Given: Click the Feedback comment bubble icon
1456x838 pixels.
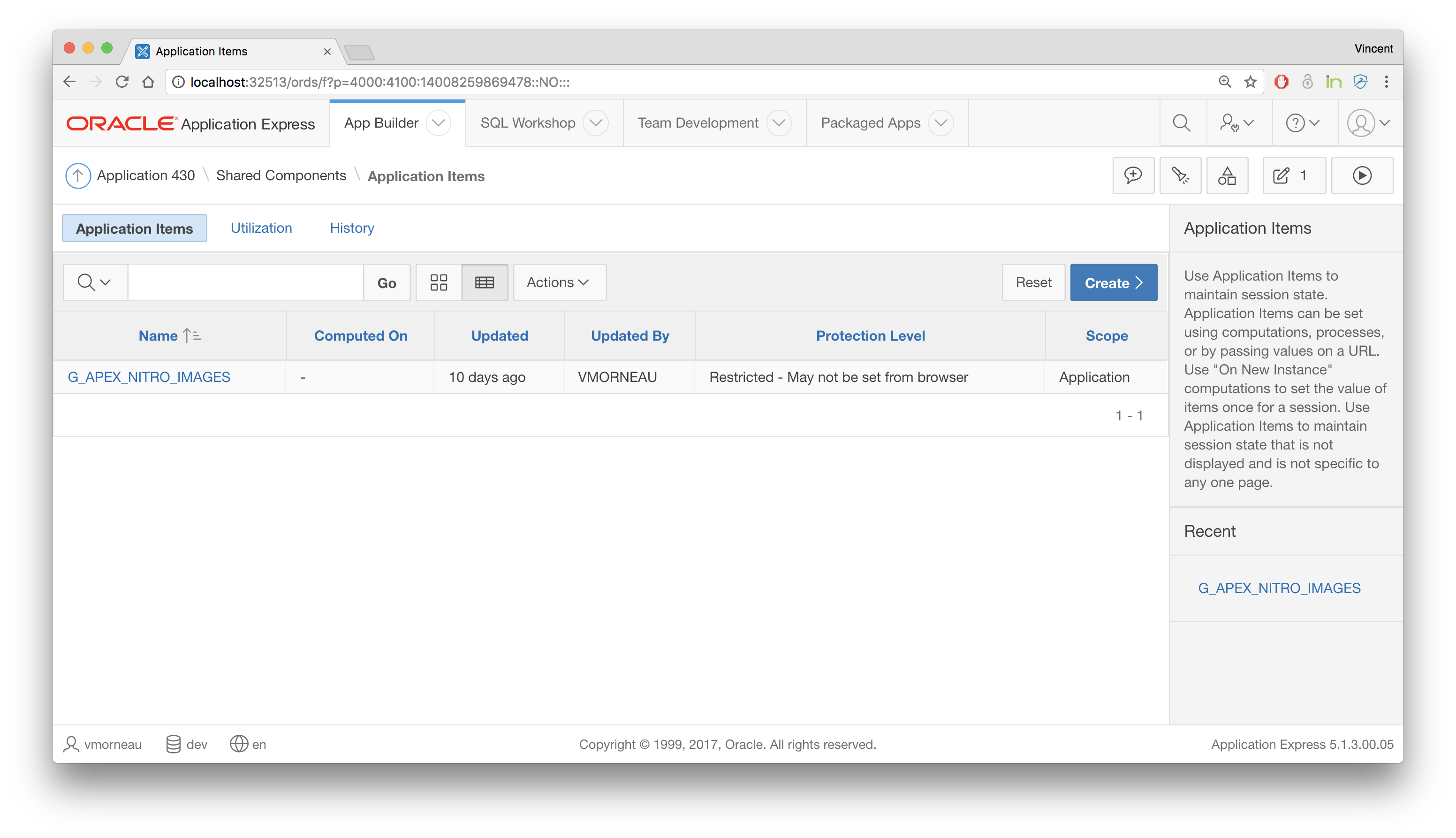Looking at the screenshot, I should (x=1133, y=175).
